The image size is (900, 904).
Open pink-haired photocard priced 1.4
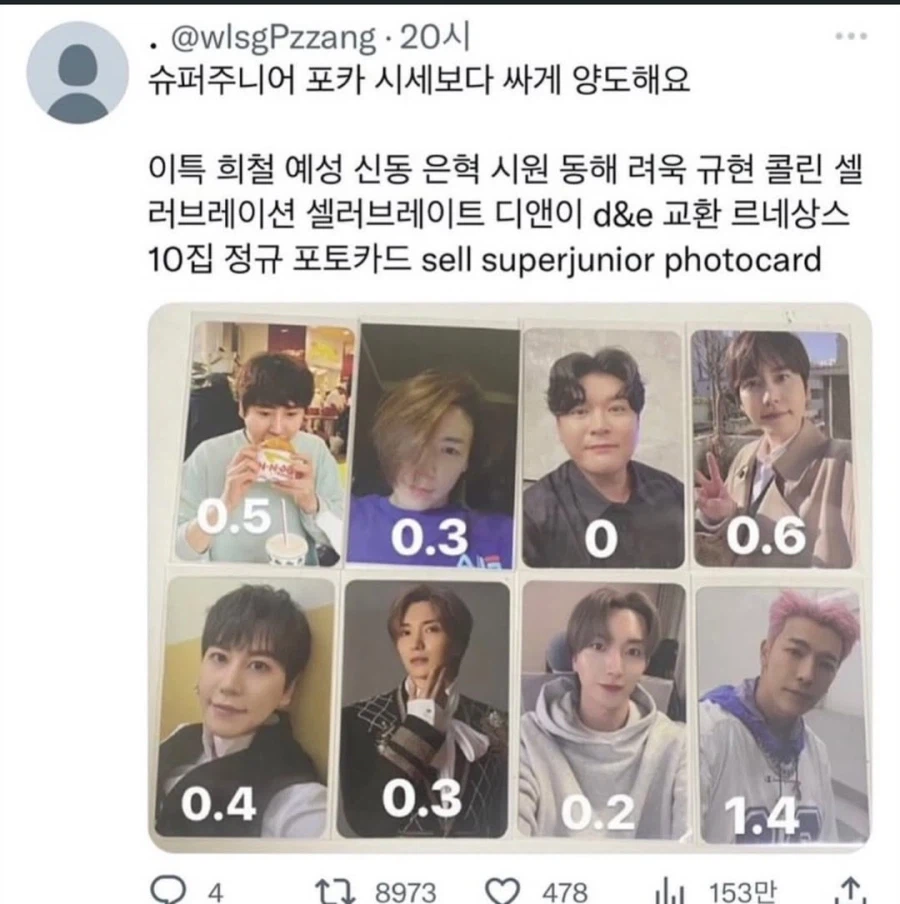(776, 712)
